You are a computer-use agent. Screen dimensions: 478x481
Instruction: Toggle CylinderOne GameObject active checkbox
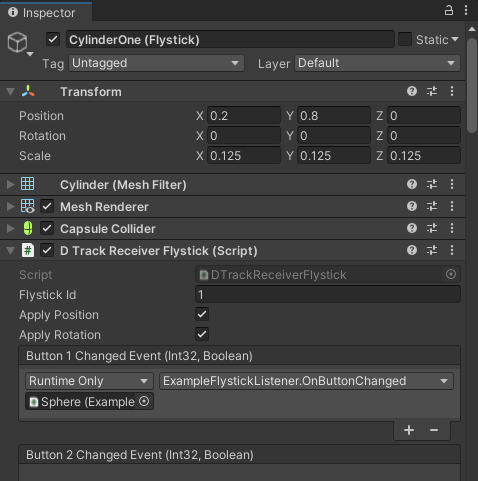53,39
